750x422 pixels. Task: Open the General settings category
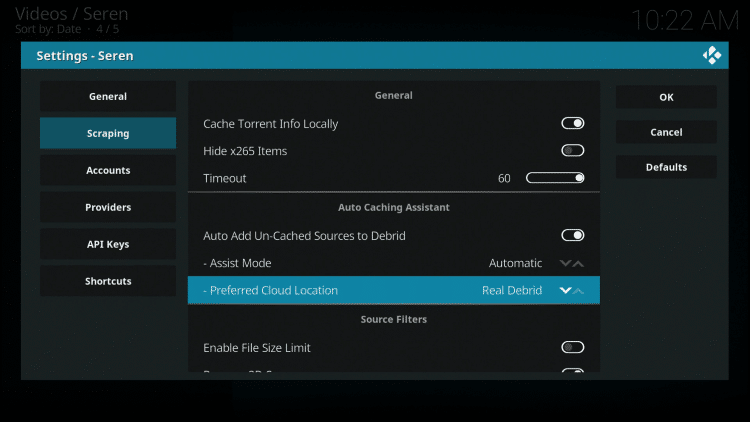click(x=108, y=97)
